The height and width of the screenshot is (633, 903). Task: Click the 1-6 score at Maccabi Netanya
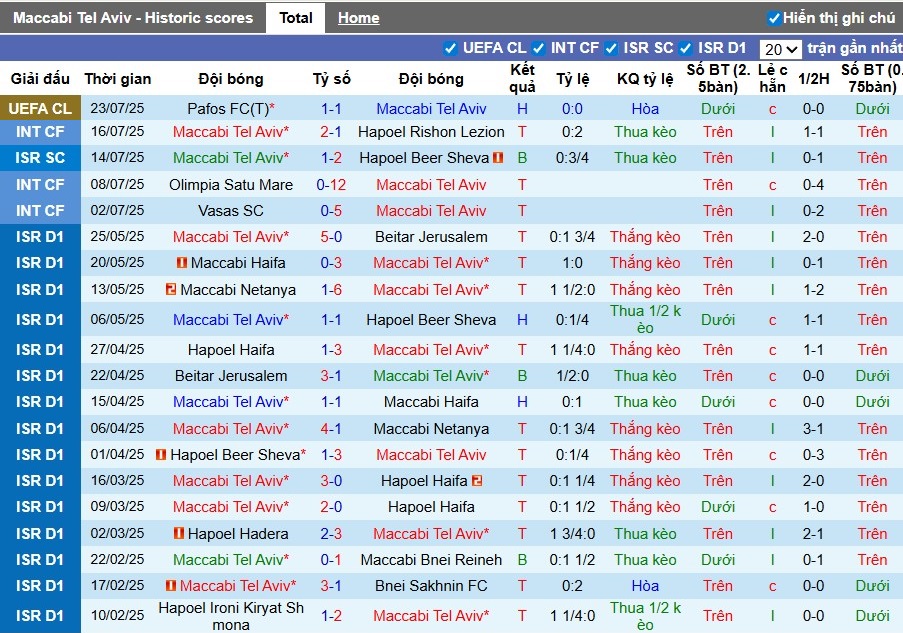[x=331, y=290]
